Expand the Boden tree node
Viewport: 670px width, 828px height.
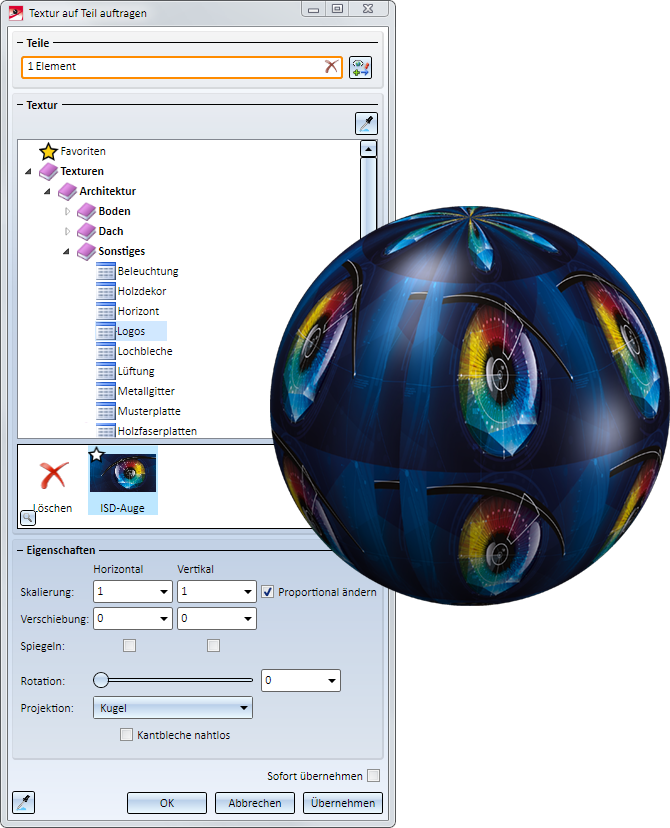[x=67, y=212]
